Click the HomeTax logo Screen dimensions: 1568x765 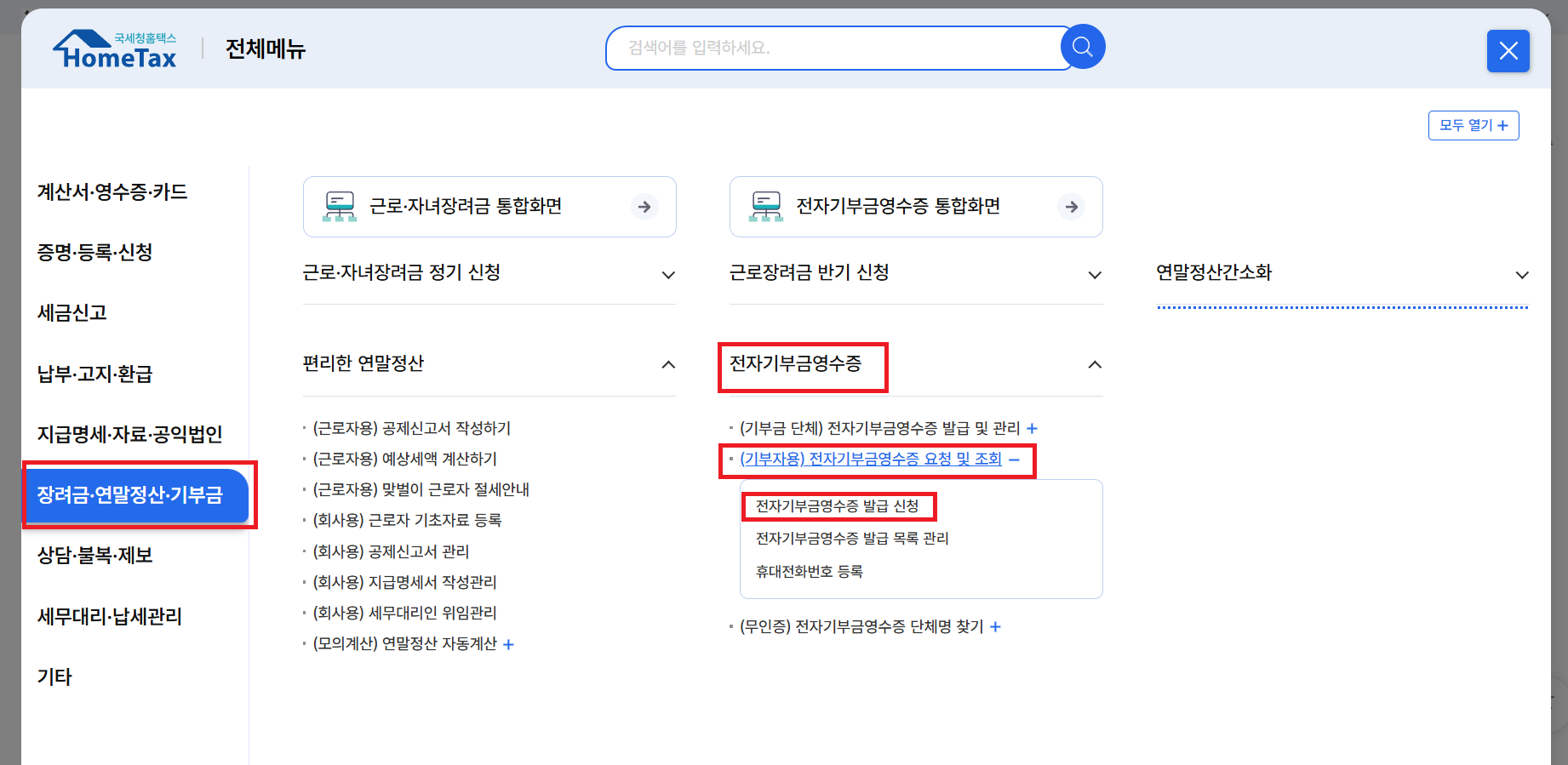point(115,49)
